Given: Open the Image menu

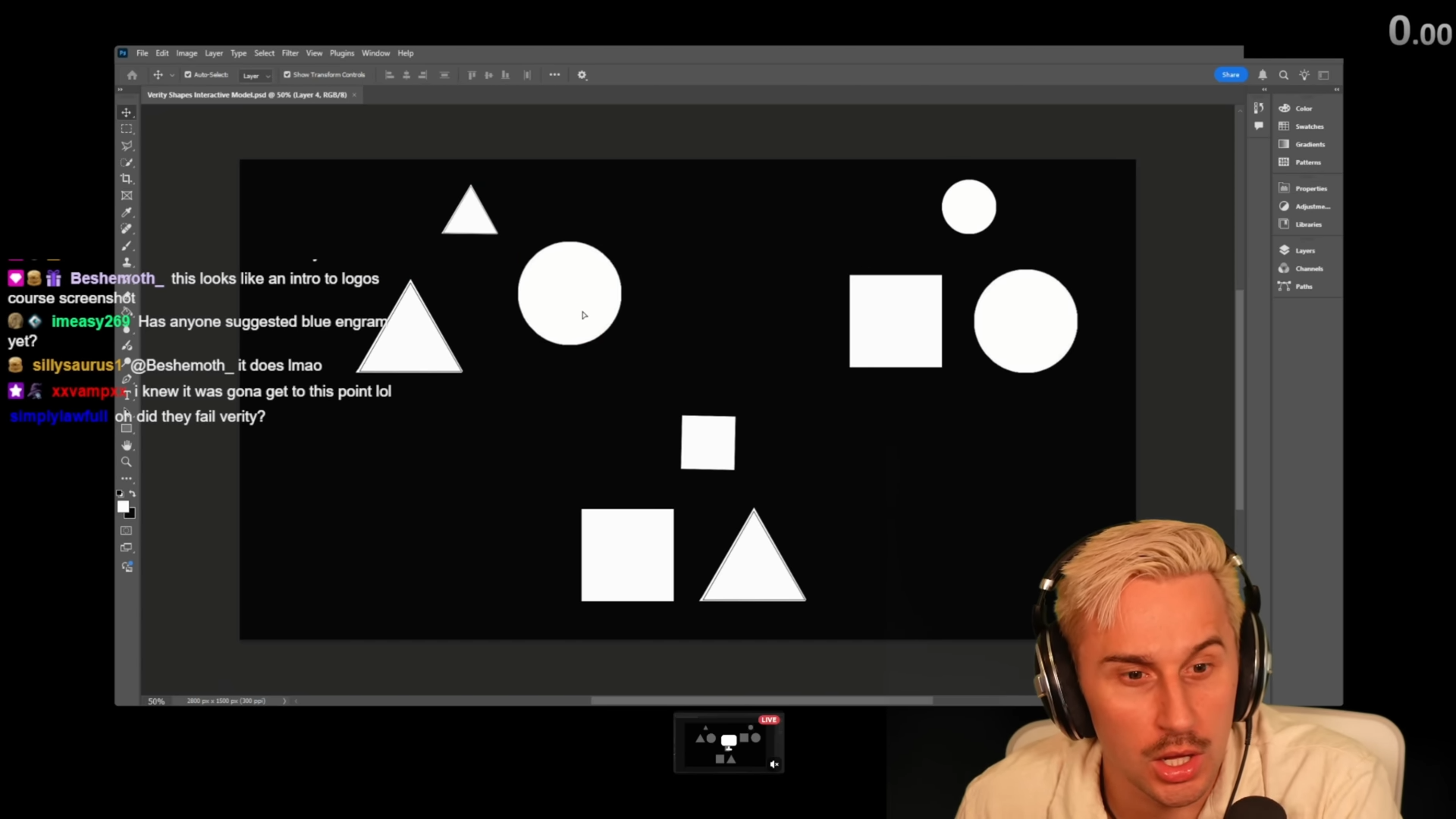Looking at the screenshot, I should (187, 53).
